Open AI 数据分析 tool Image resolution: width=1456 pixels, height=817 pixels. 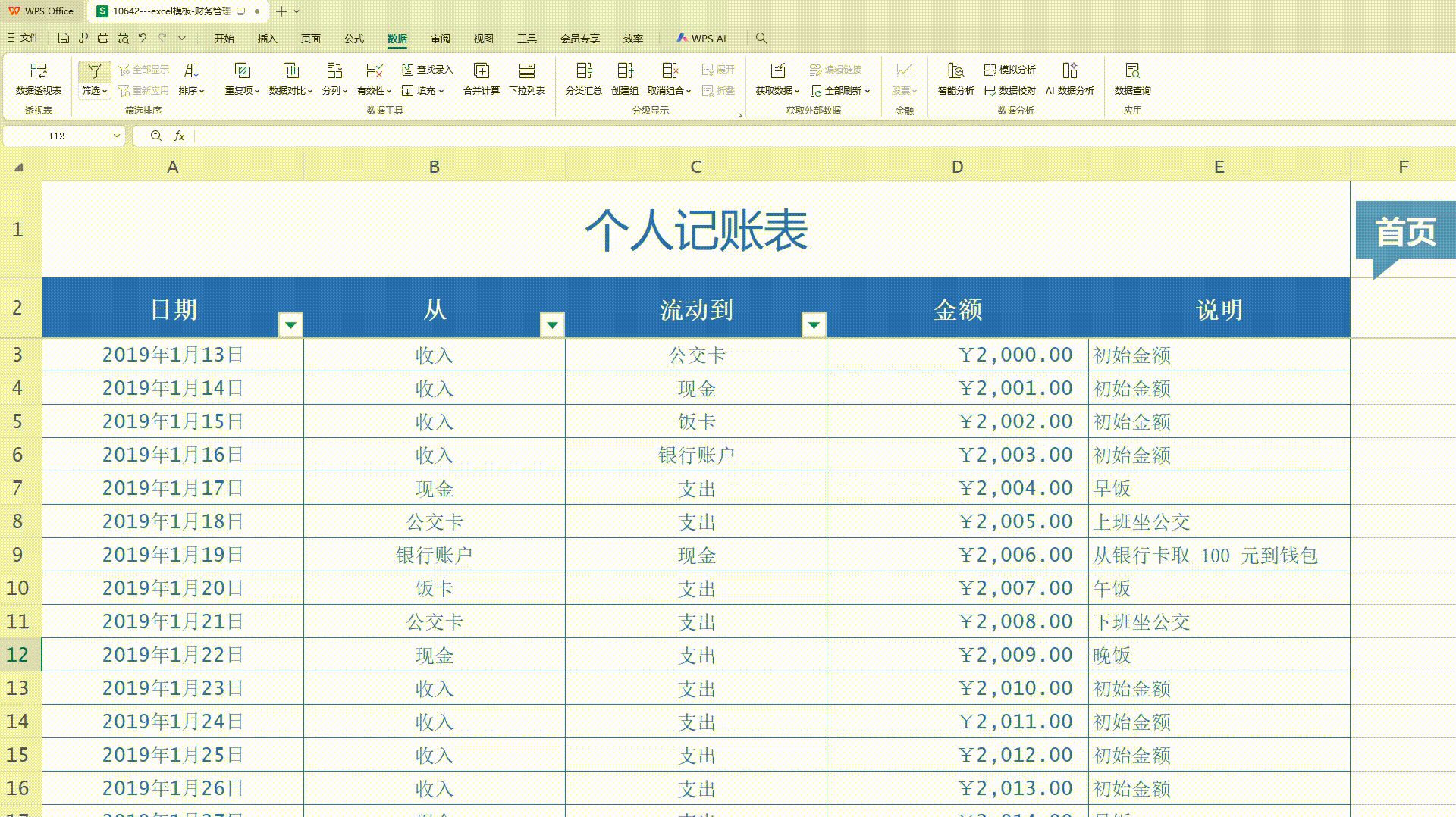[x=1069, y=79]
